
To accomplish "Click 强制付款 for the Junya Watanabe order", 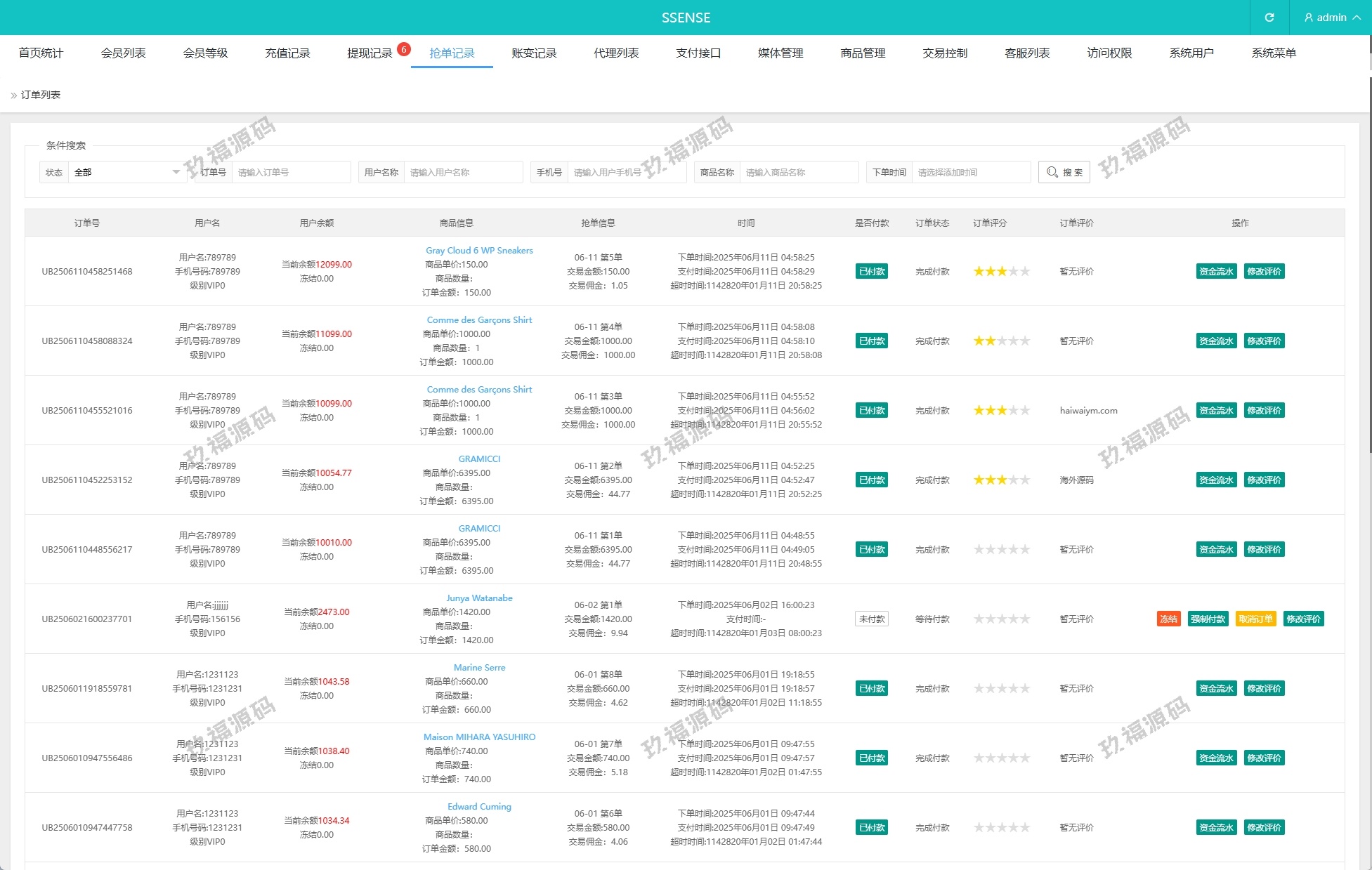I will [1208, 619].
